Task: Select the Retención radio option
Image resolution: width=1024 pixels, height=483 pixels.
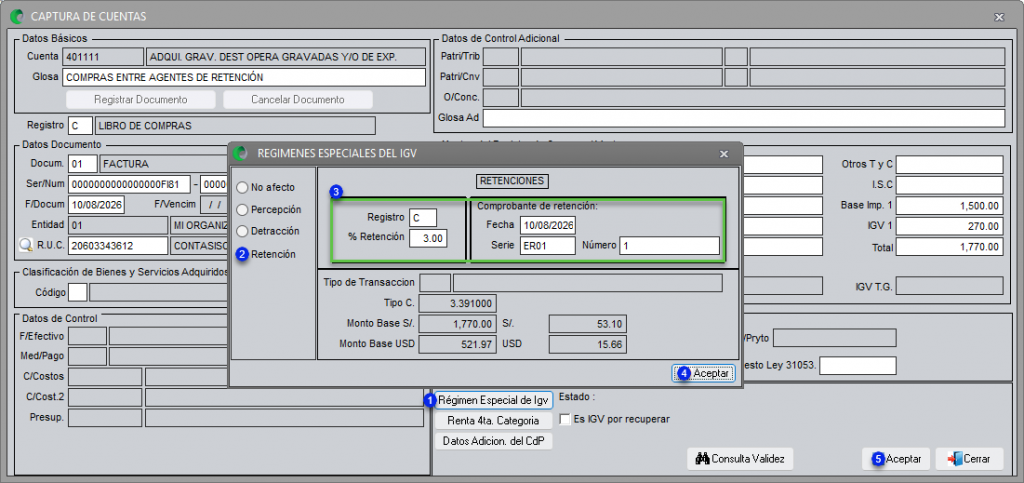Action: click(x=242, y=255)
